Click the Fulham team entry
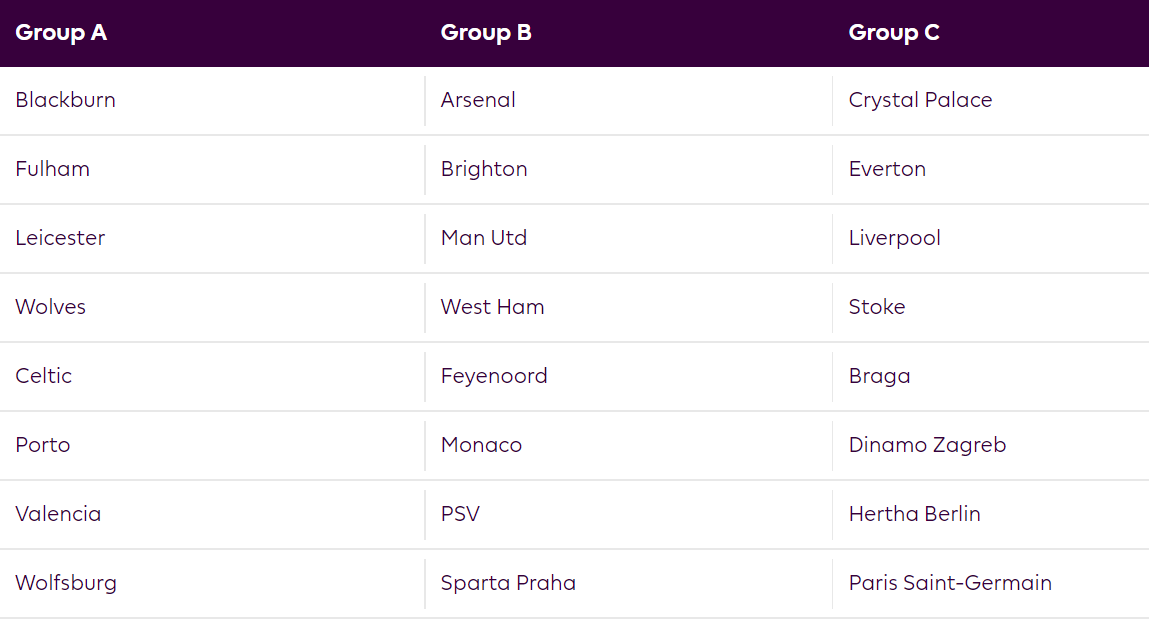 coord(53,169)
